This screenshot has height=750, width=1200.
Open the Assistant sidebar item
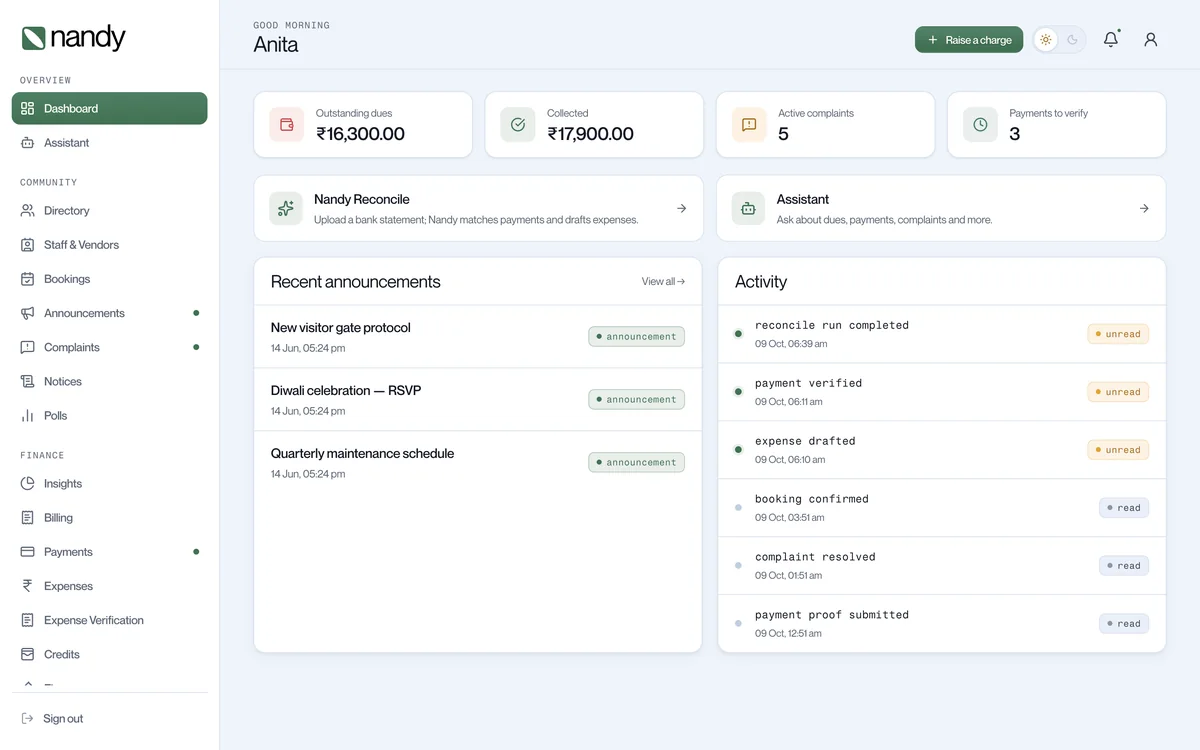(x=109, y=143)
